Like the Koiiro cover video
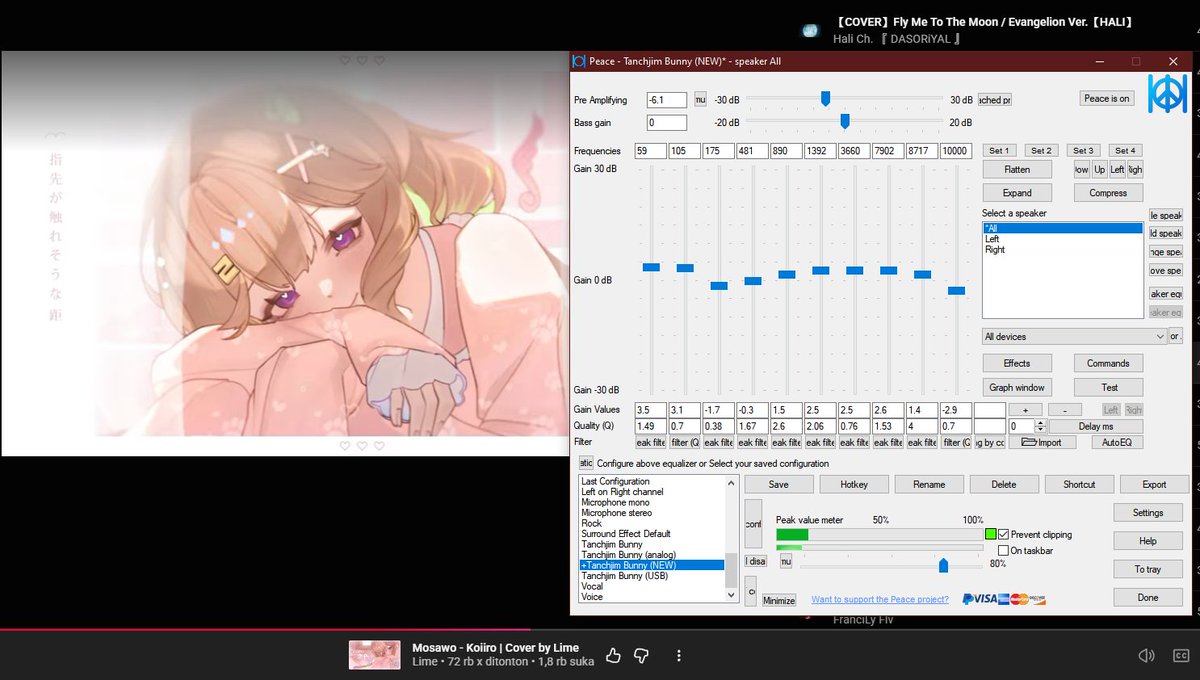The width and height of the screenshot is (1200, 680). (614, 655)
